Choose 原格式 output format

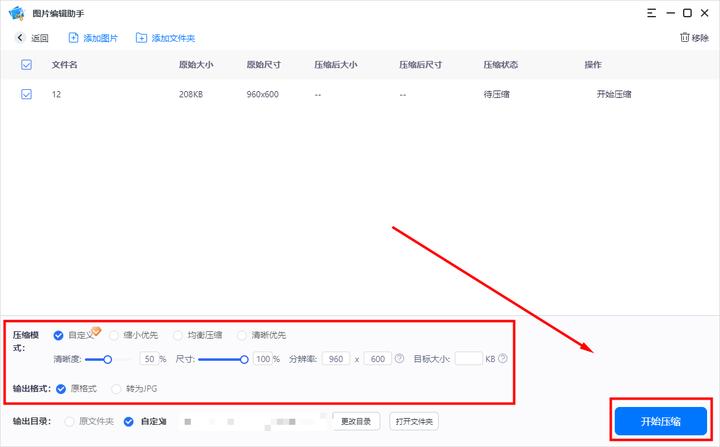(x=61, y=389)
